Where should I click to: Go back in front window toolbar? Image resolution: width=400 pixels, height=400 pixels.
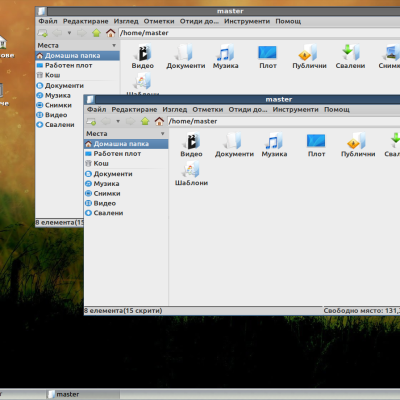pyautogui.click(x=106, y=121)
